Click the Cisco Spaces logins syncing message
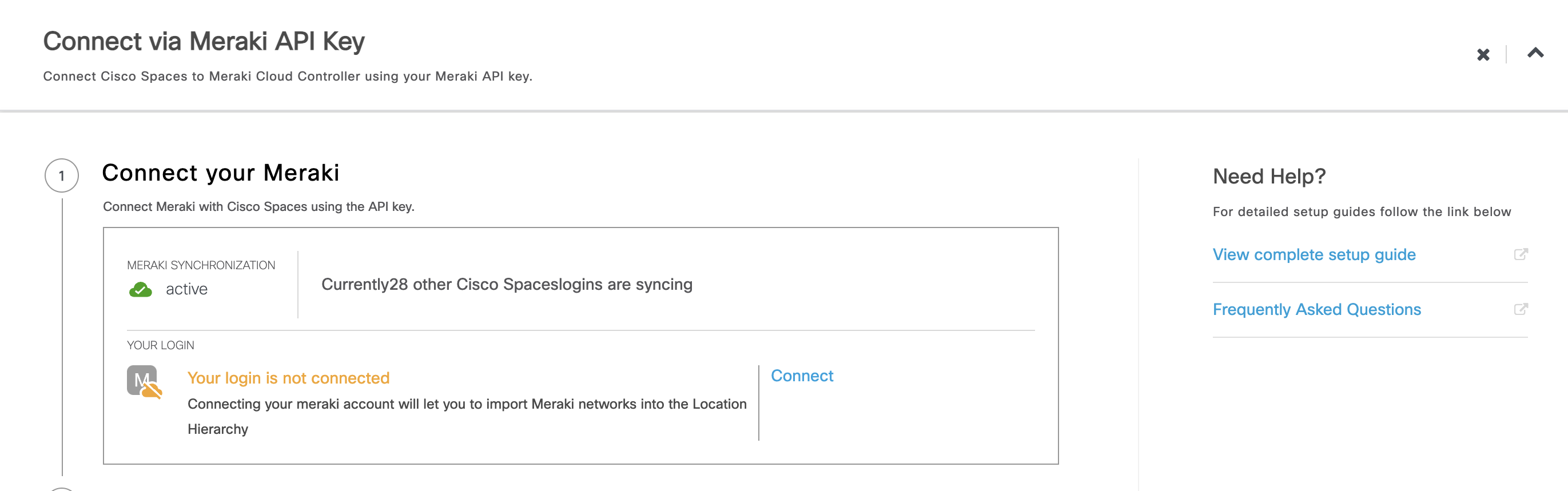 point(507,284)
